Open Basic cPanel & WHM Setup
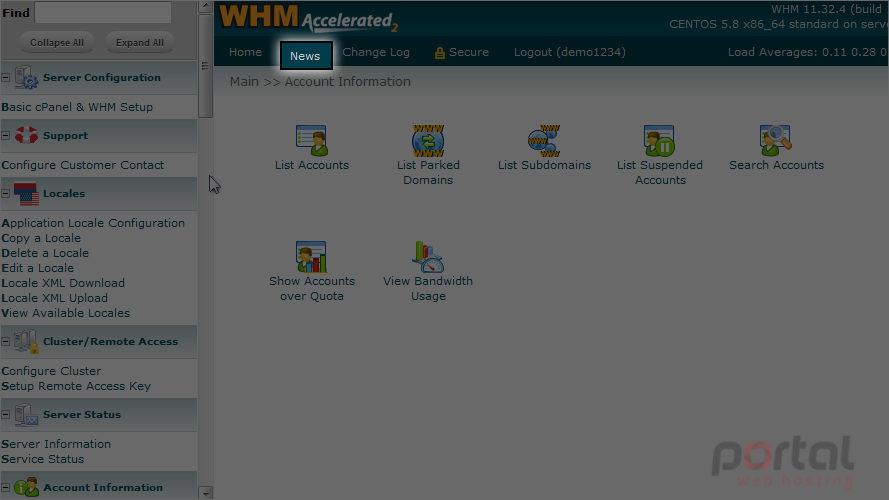Screen dimensions: 889x500 pos(77,107)
